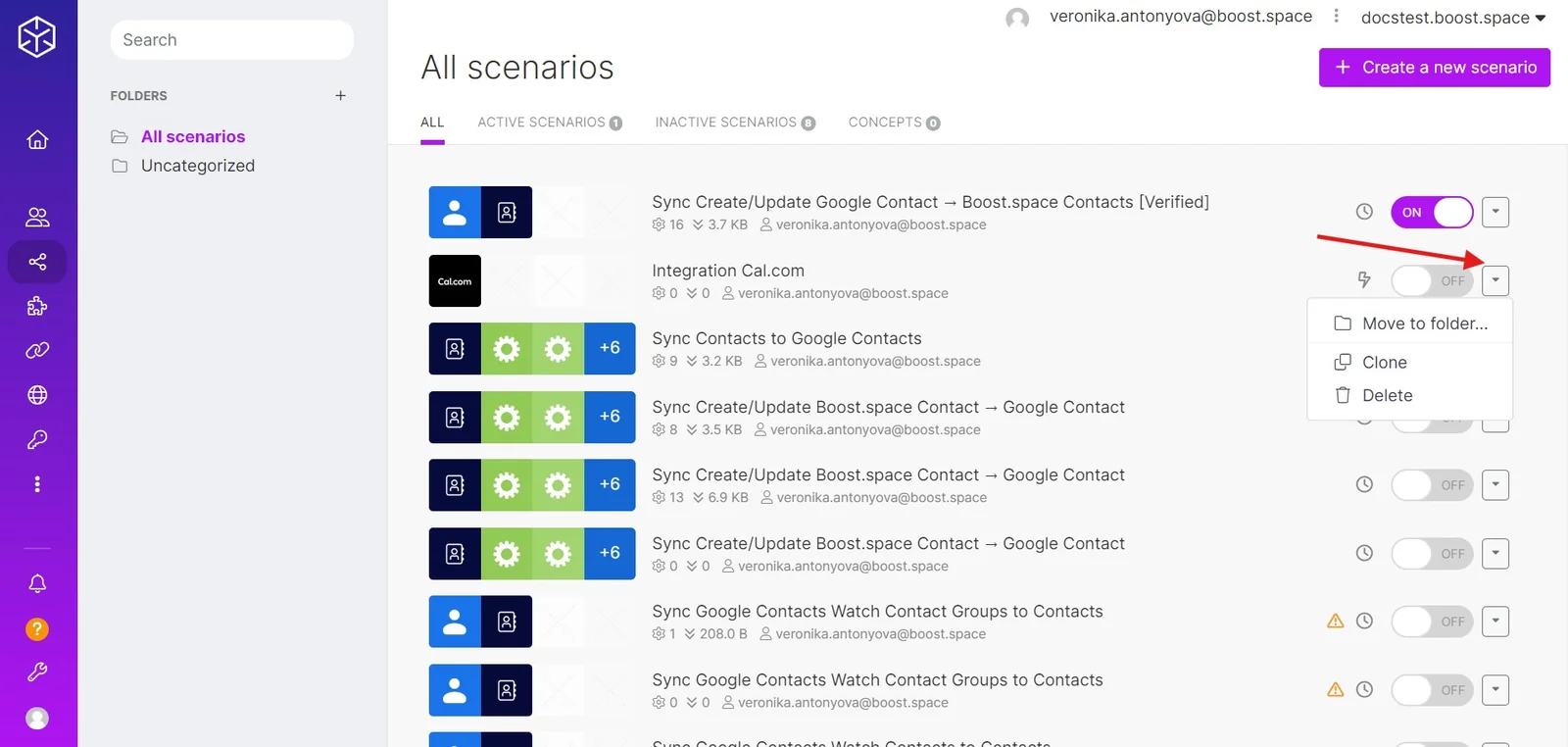The image size is (1568, 747).
Task: Select Delete from the scenario menu
Action: pos(1410,395)
